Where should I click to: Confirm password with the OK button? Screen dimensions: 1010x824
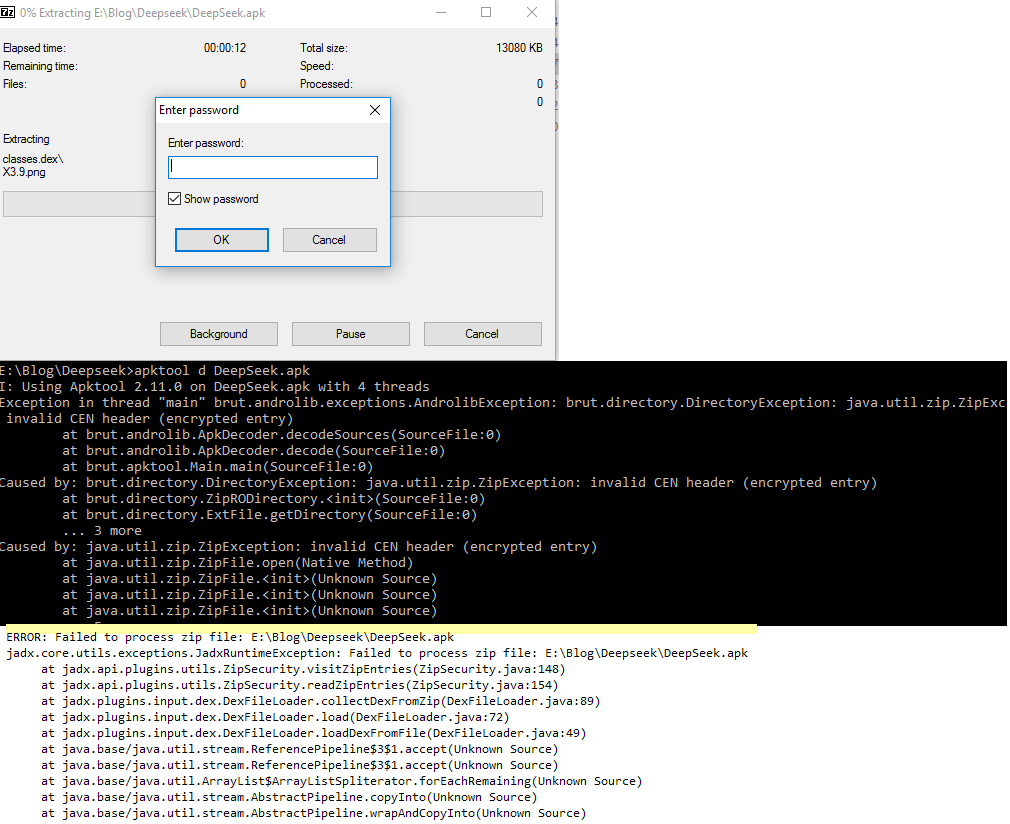tap(222, 240)
